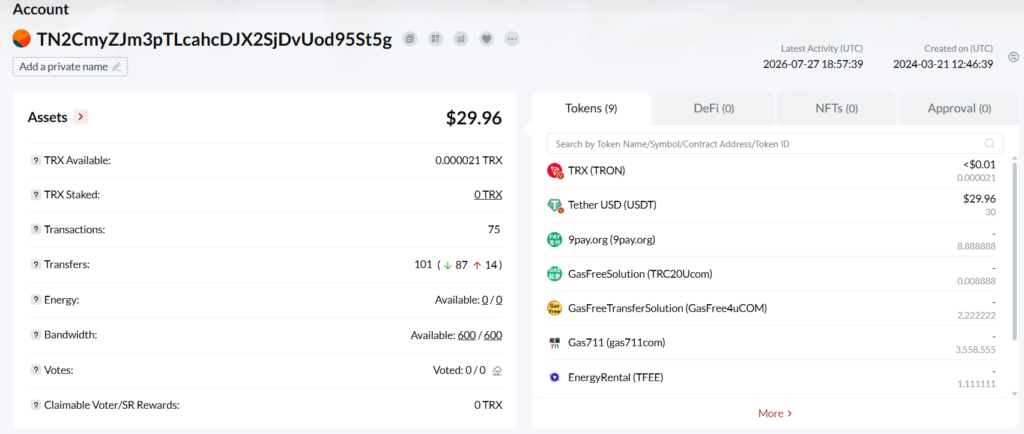Viewport: 1024px width, 434px height.
Task: Click the token list scrollbar thumb
Action: point(1014,251)
